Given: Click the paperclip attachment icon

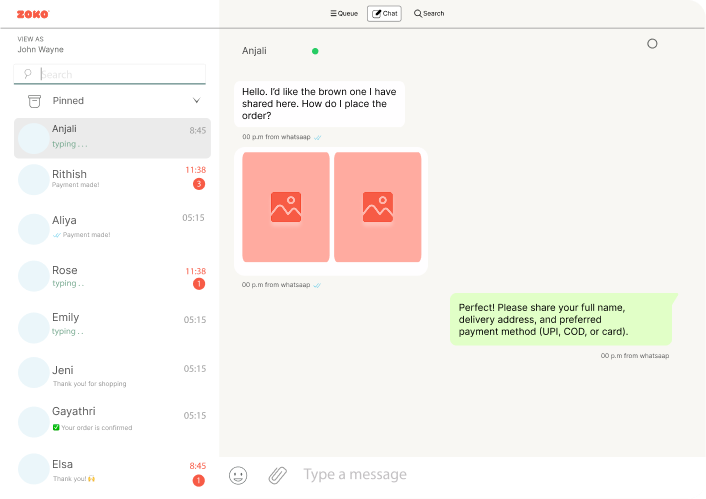Looking at the screenshot, I should 278,475.
